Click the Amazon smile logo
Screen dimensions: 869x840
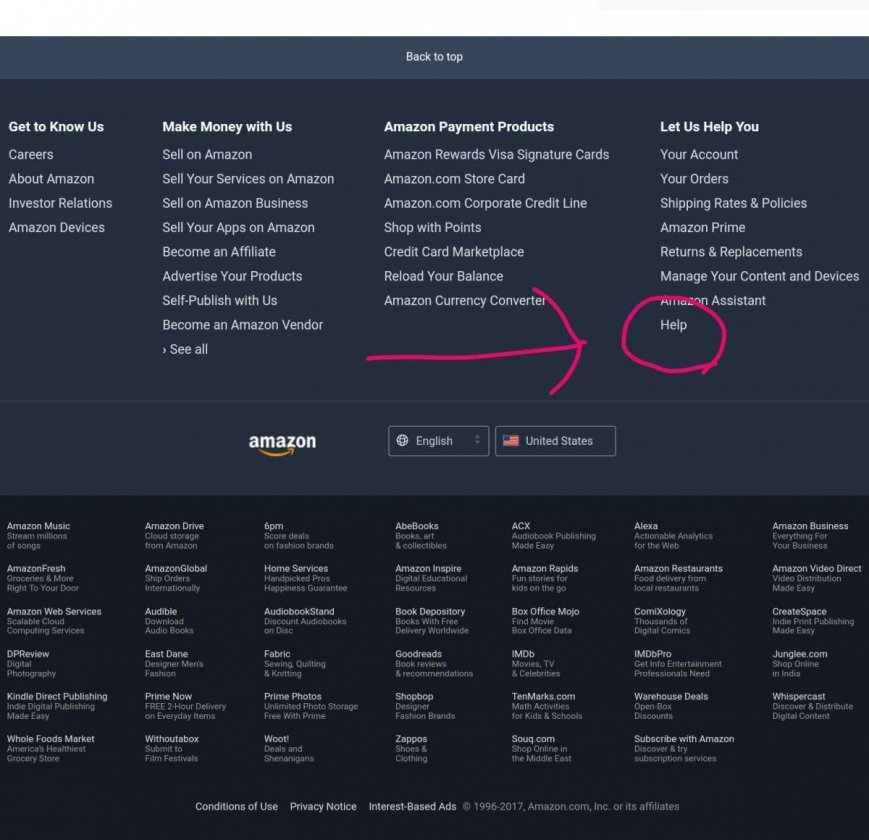(282, 444)
